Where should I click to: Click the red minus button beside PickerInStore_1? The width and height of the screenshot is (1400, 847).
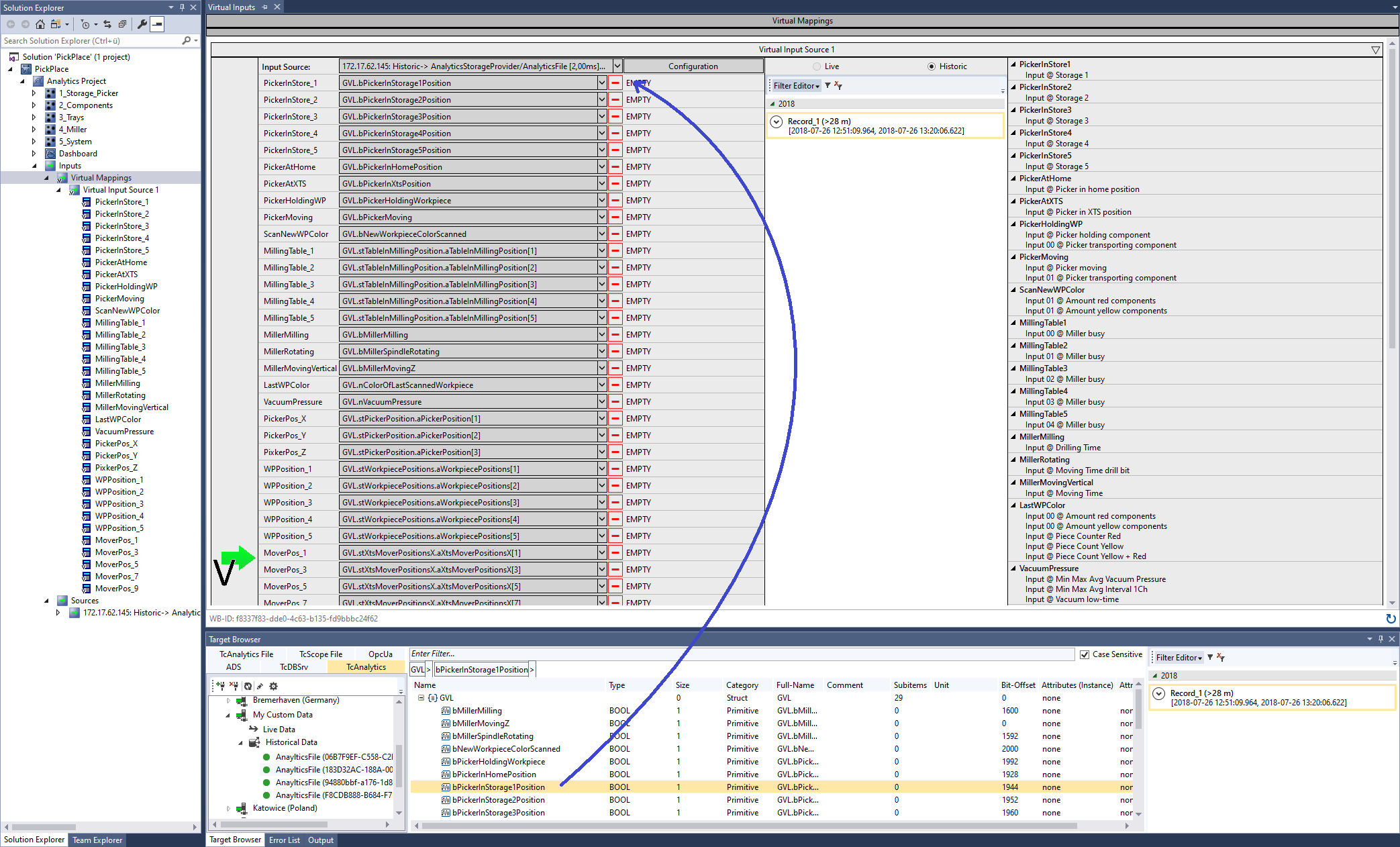pos(615,83)
